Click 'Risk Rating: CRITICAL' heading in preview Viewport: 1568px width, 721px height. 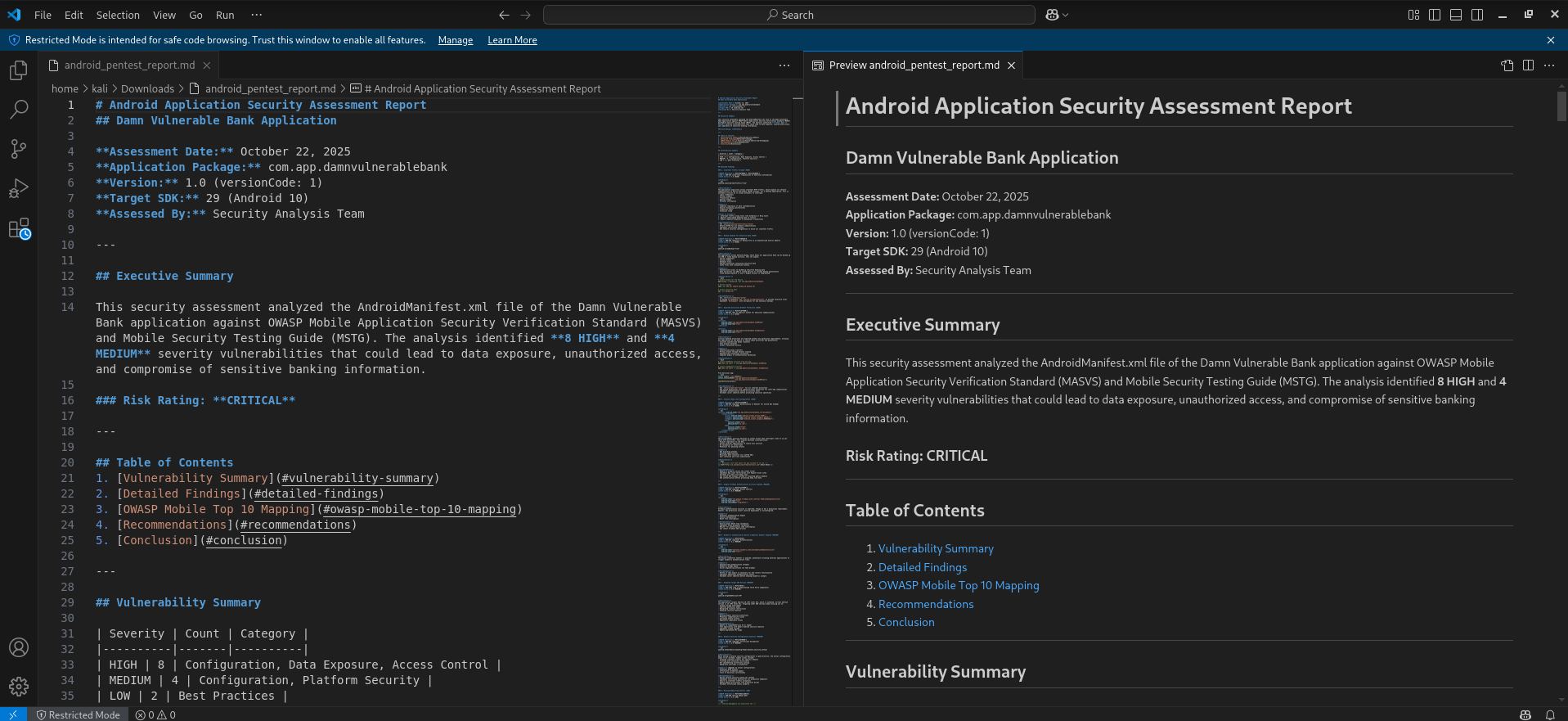point(916,456)
